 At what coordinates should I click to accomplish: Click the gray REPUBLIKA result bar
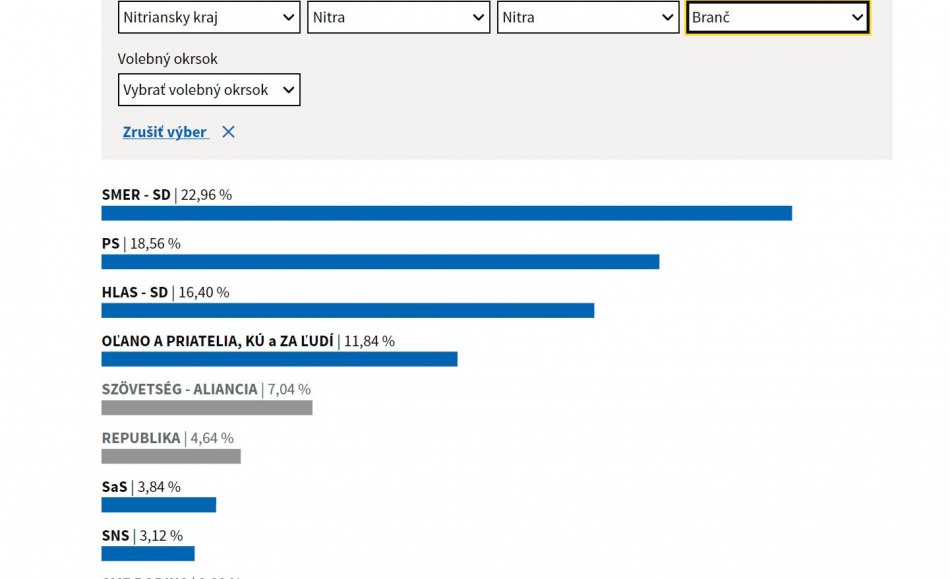pos(171,457)
